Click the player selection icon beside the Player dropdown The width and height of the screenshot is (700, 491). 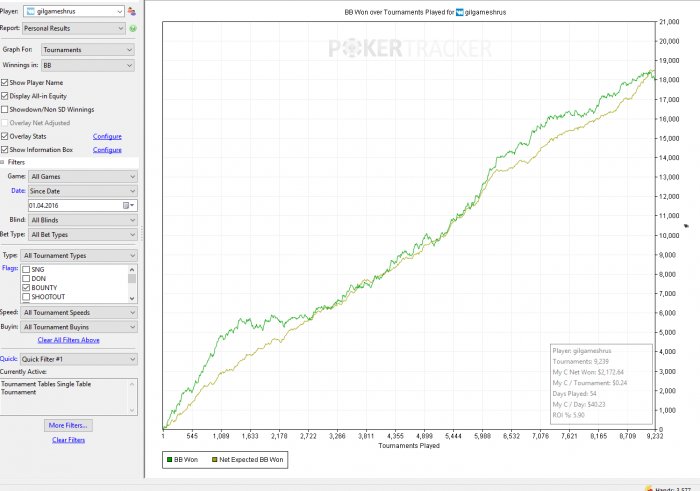132,12
